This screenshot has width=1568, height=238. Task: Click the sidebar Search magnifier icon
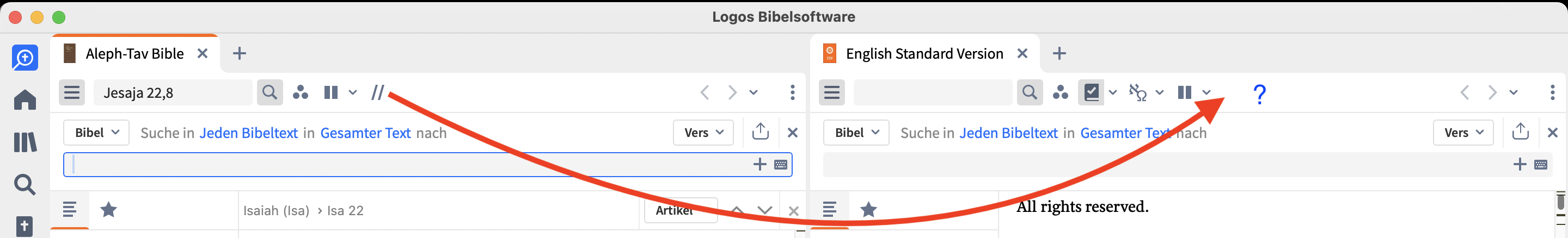[x=25, y=184]
